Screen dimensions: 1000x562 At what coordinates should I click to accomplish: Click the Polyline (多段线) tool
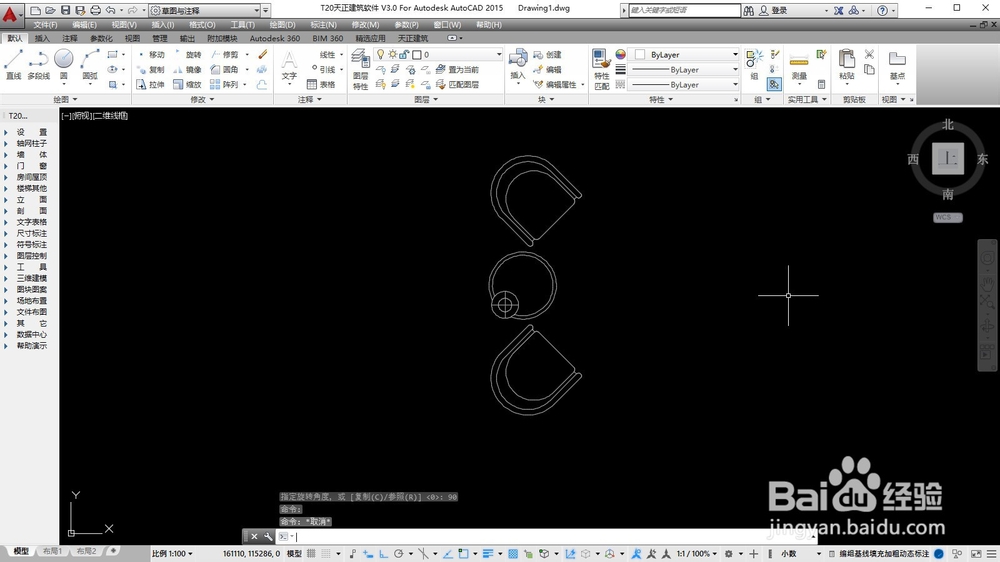(38, 64)
